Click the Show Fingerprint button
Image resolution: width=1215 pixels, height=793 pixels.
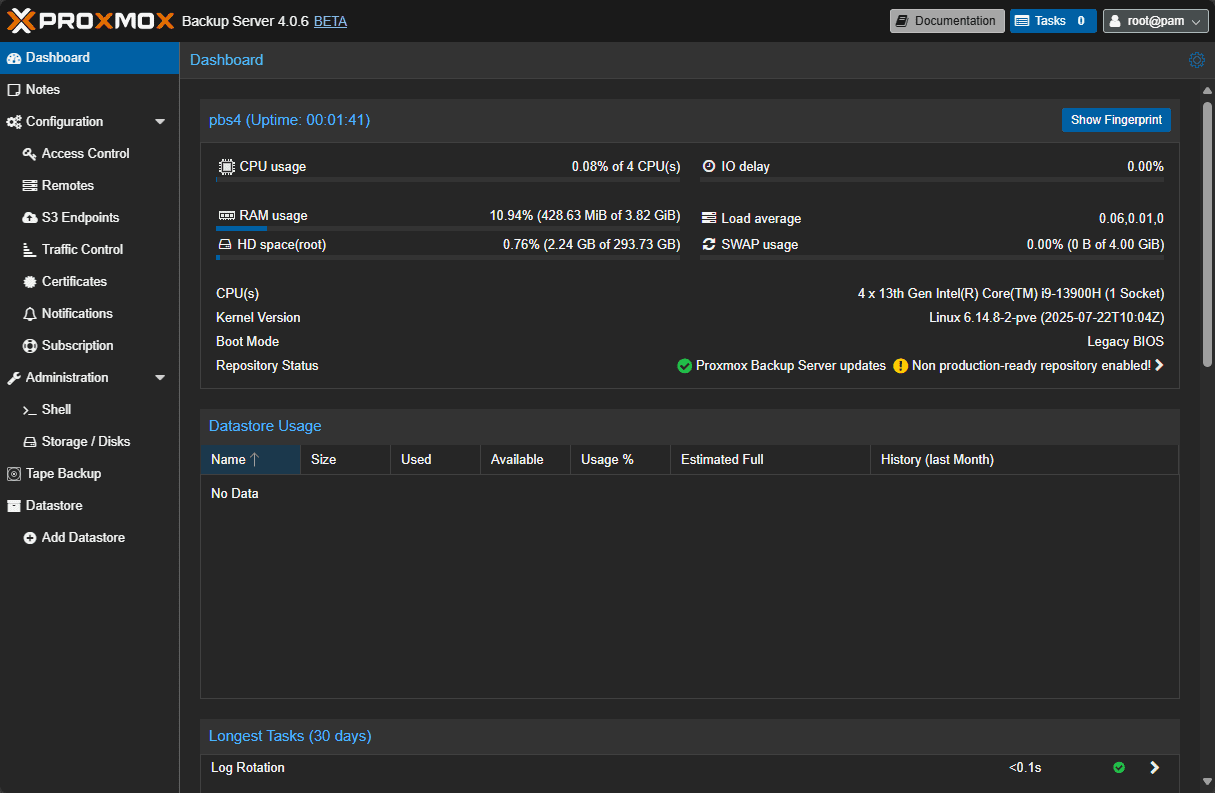tap(1116, 119)
